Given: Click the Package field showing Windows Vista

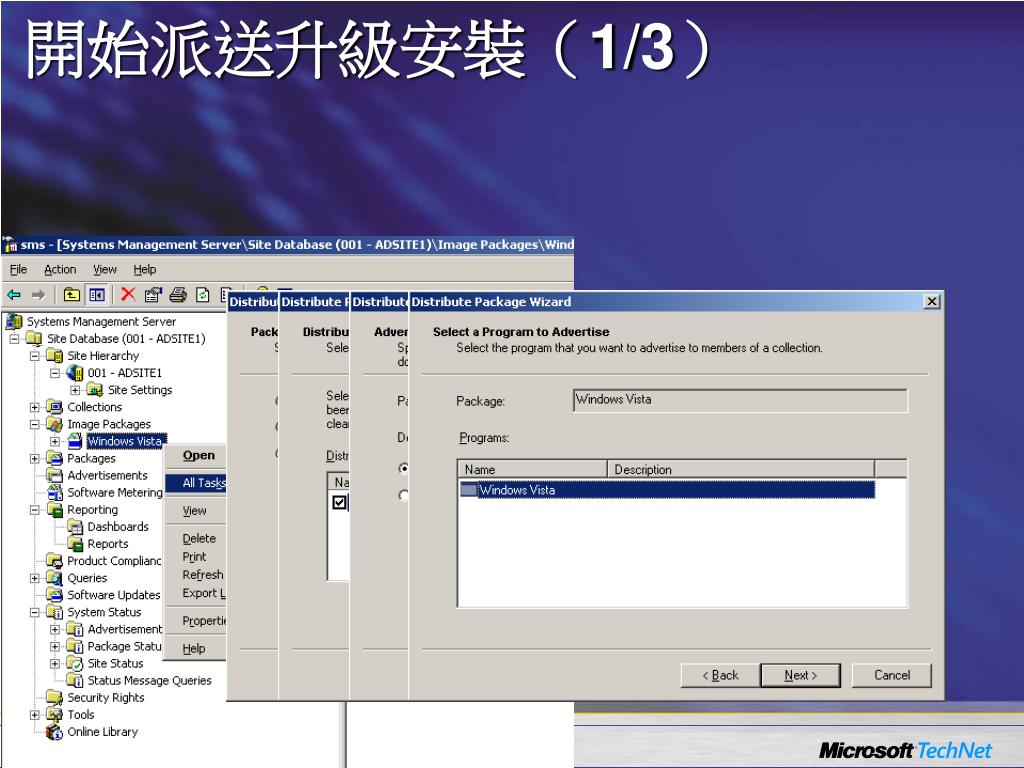Looking at the screenshot, I should click(741, 400).
